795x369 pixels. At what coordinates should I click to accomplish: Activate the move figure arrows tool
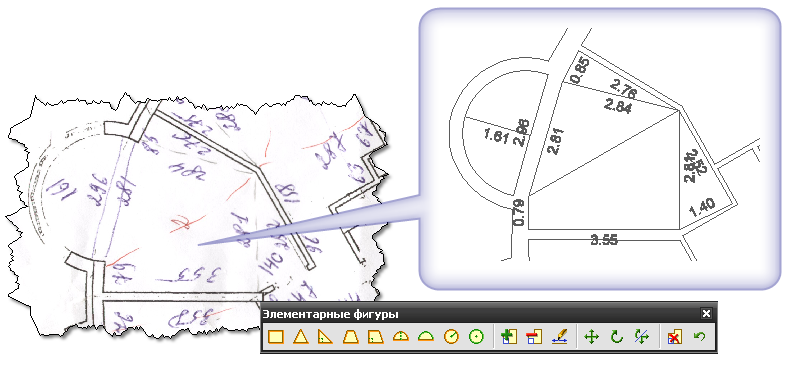click(x=592, y=337)
